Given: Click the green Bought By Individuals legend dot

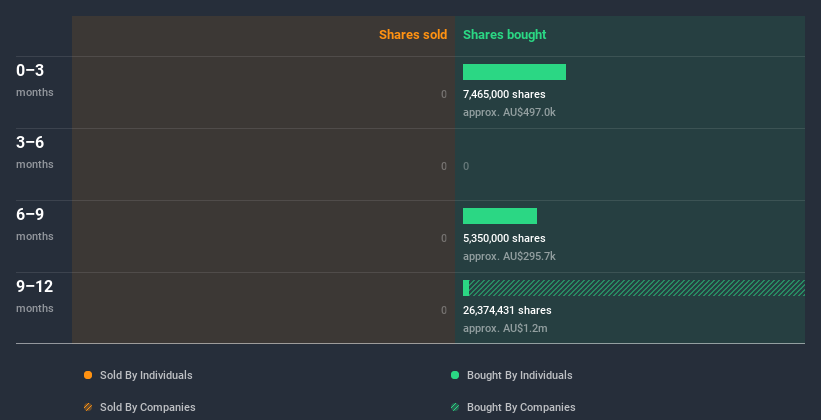Looking at the screenshot, I should [x=455, y=375].
